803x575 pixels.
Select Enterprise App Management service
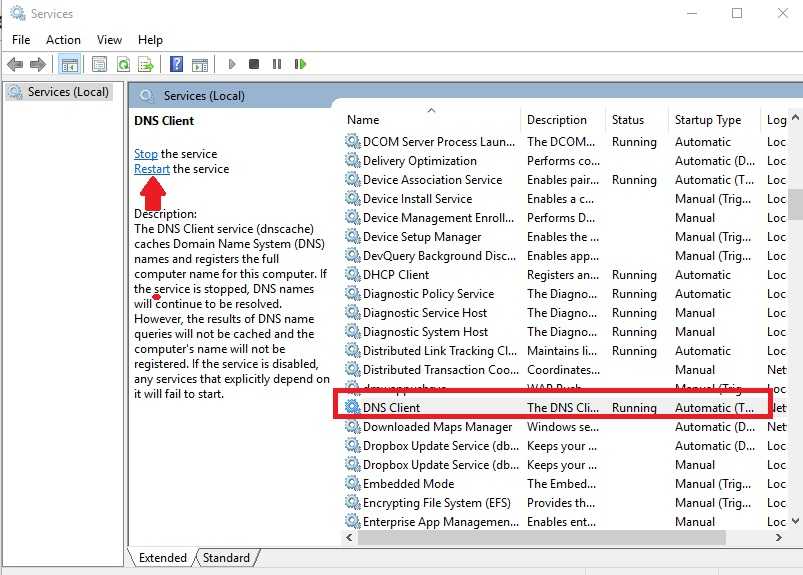441,521
